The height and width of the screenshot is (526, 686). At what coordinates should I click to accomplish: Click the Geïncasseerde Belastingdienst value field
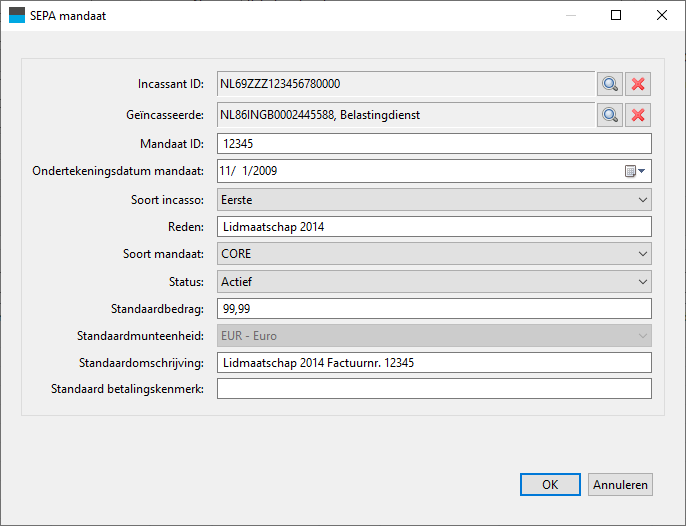point(406,115)
